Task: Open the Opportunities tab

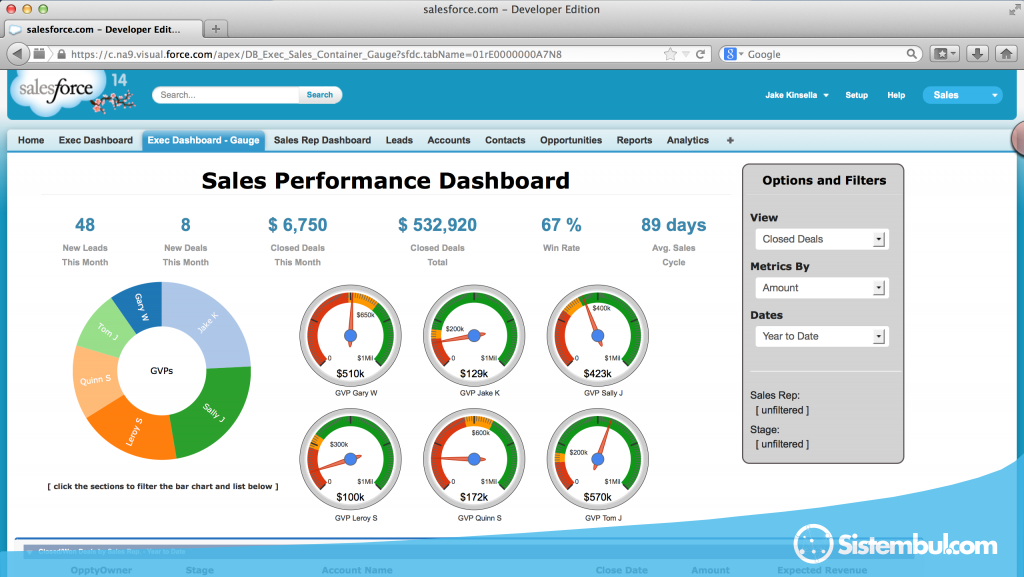Action: coord(571,140)
